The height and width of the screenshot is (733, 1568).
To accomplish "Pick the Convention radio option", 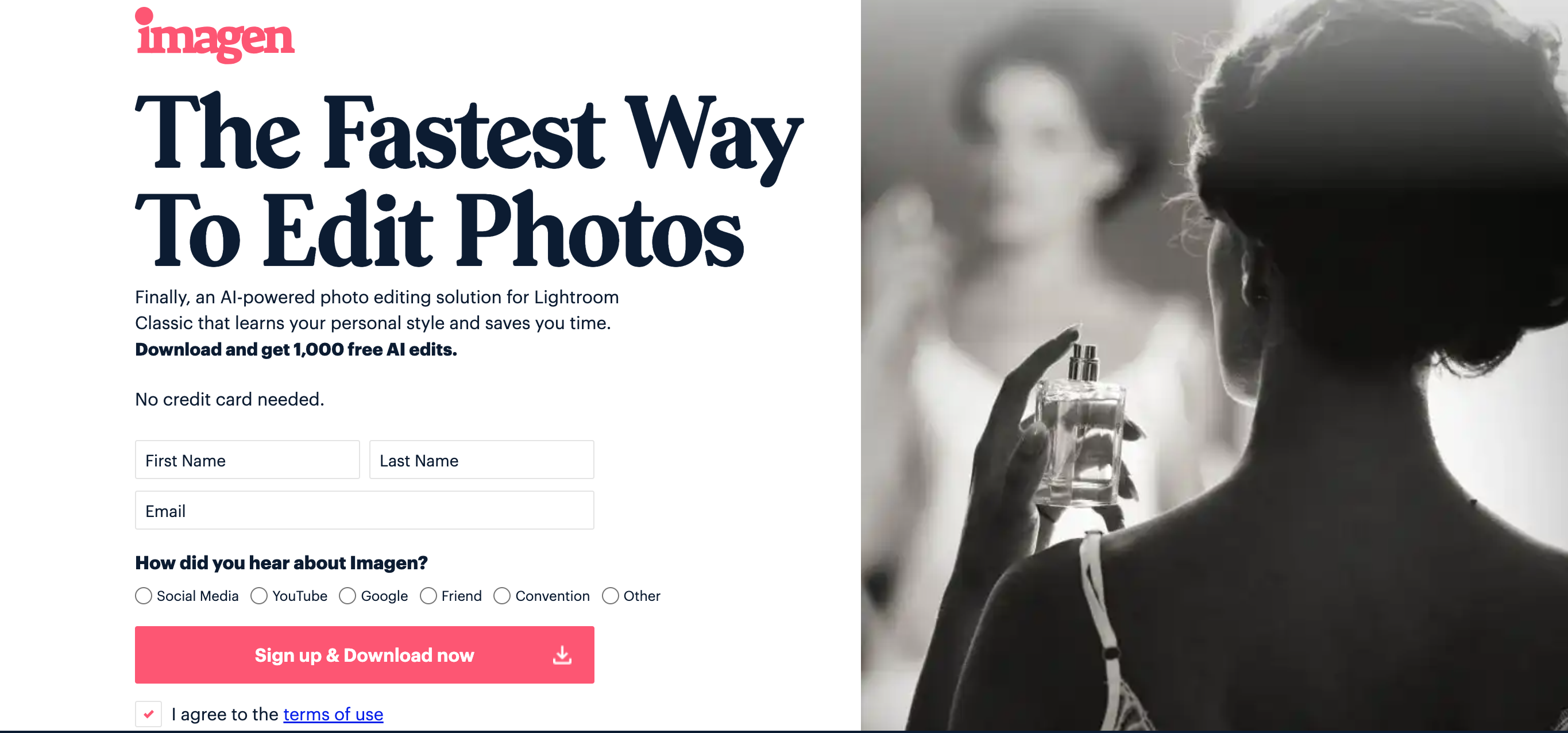I will tap(502, 595).
